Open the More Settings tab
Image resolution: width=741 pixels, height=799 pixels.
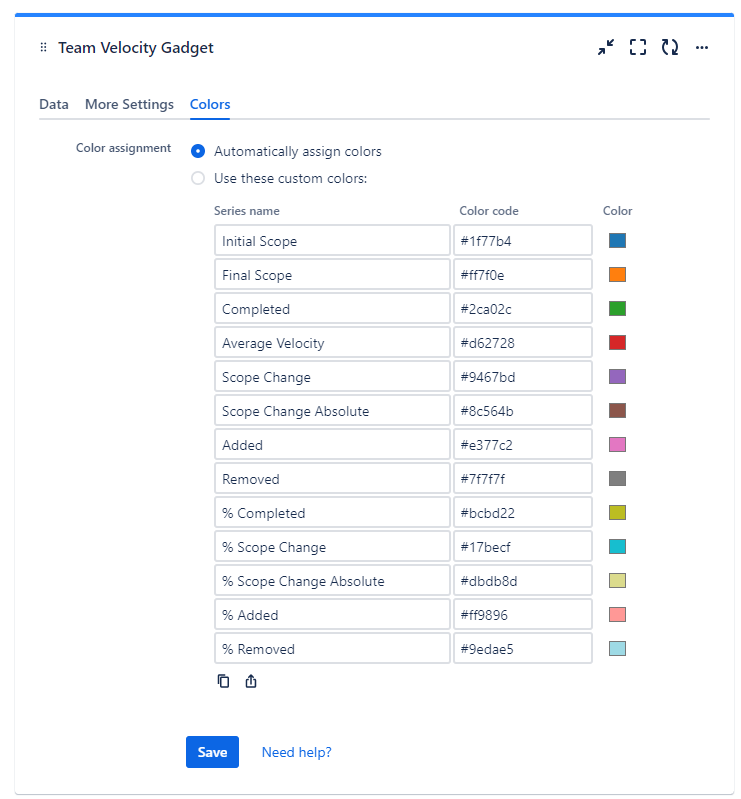(x=129, y=104)
